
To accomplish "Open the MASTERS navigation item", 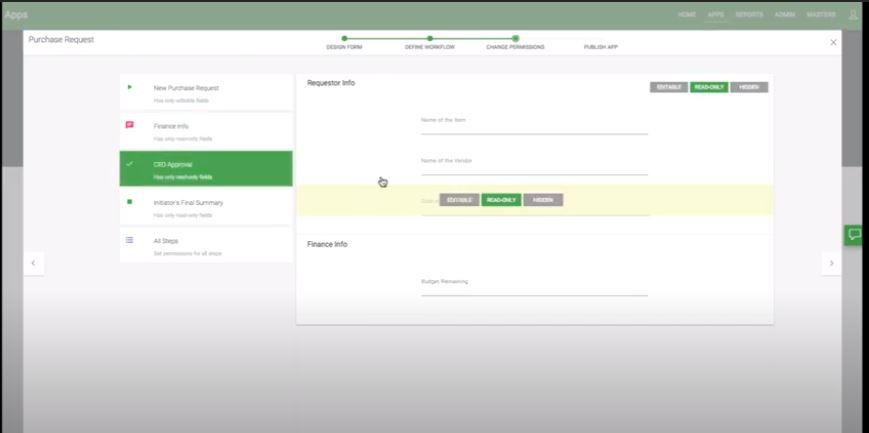I will (x=821, y=15).
